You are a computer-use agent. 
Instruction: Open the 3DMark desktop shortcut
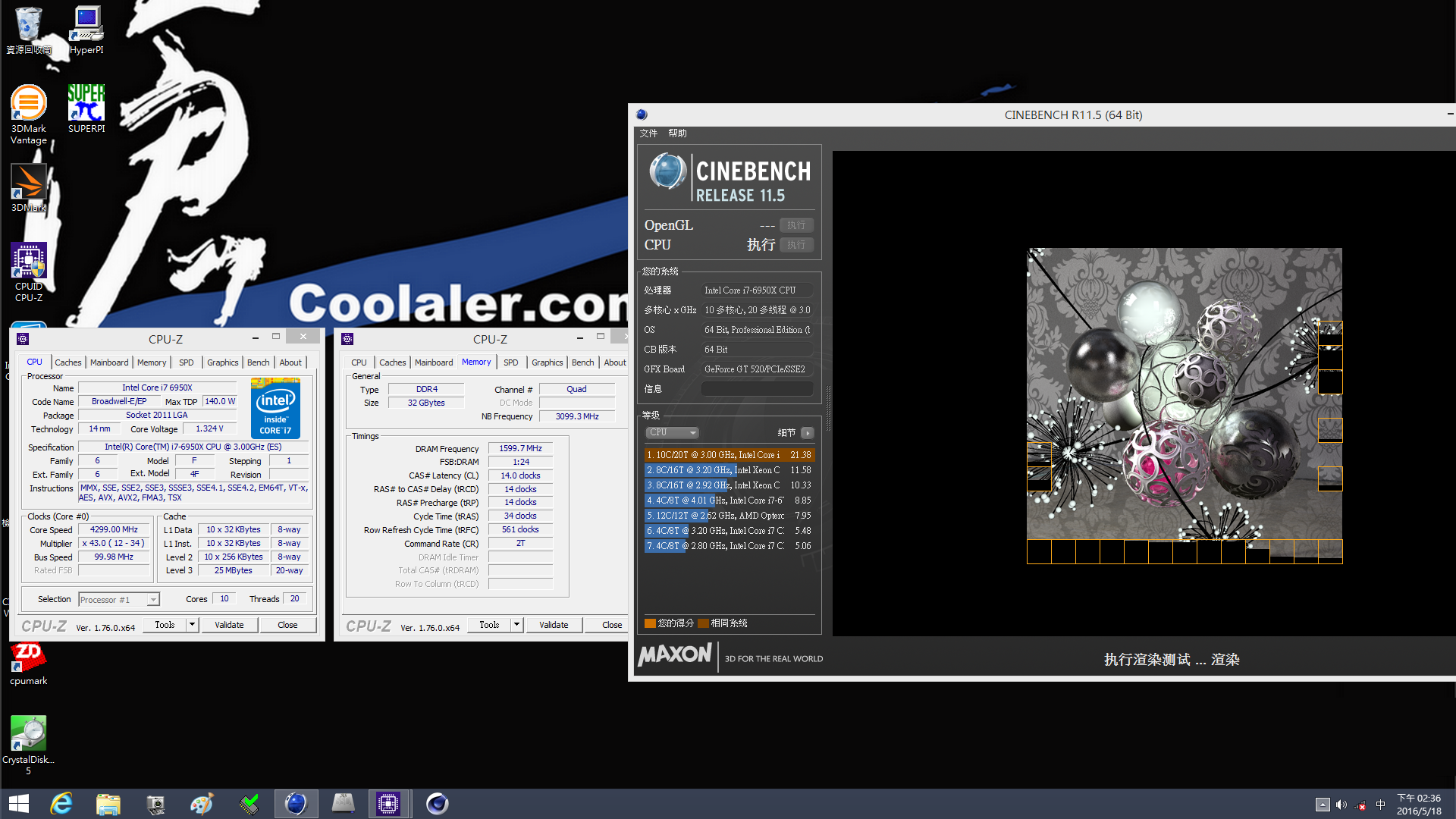pos(29,188)
